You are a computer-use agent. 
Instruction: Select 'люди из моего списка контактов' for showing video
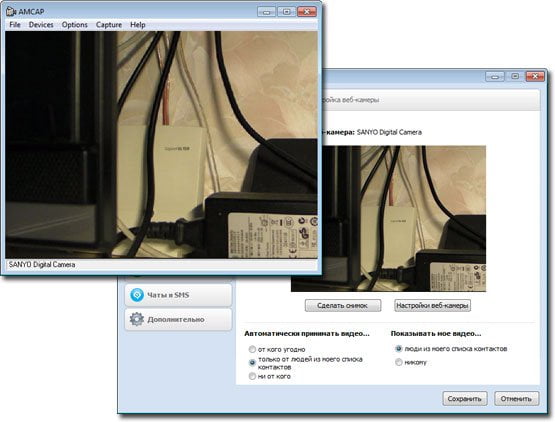(399, 349)
